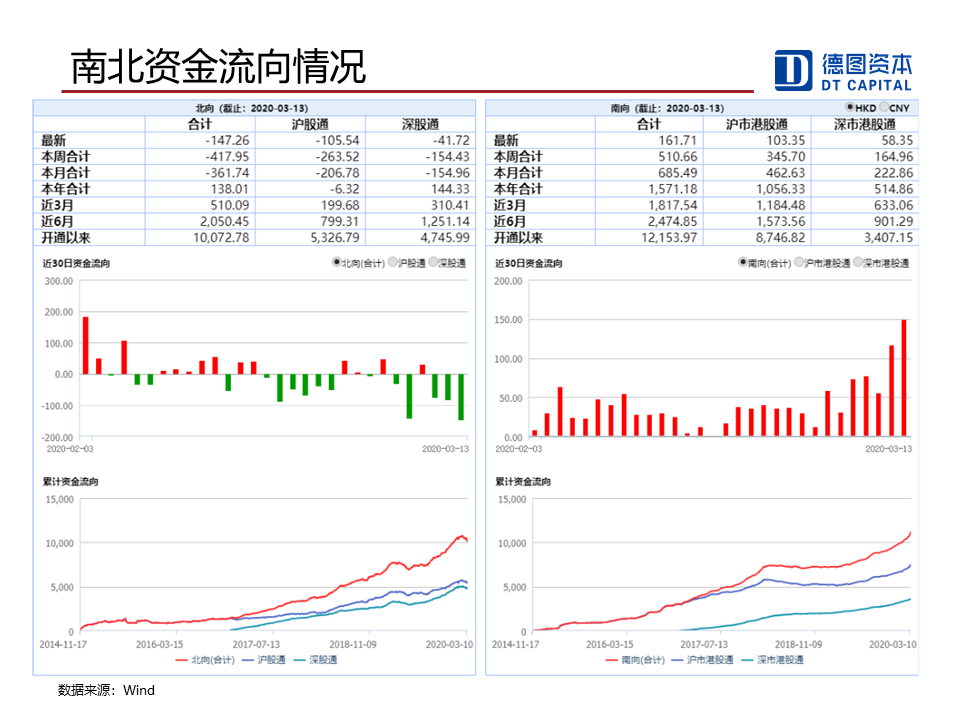Select 沪股通 radio in northbound 30-day chart
The width and height of the screenshot is (960, 720).
pos(391,263)
